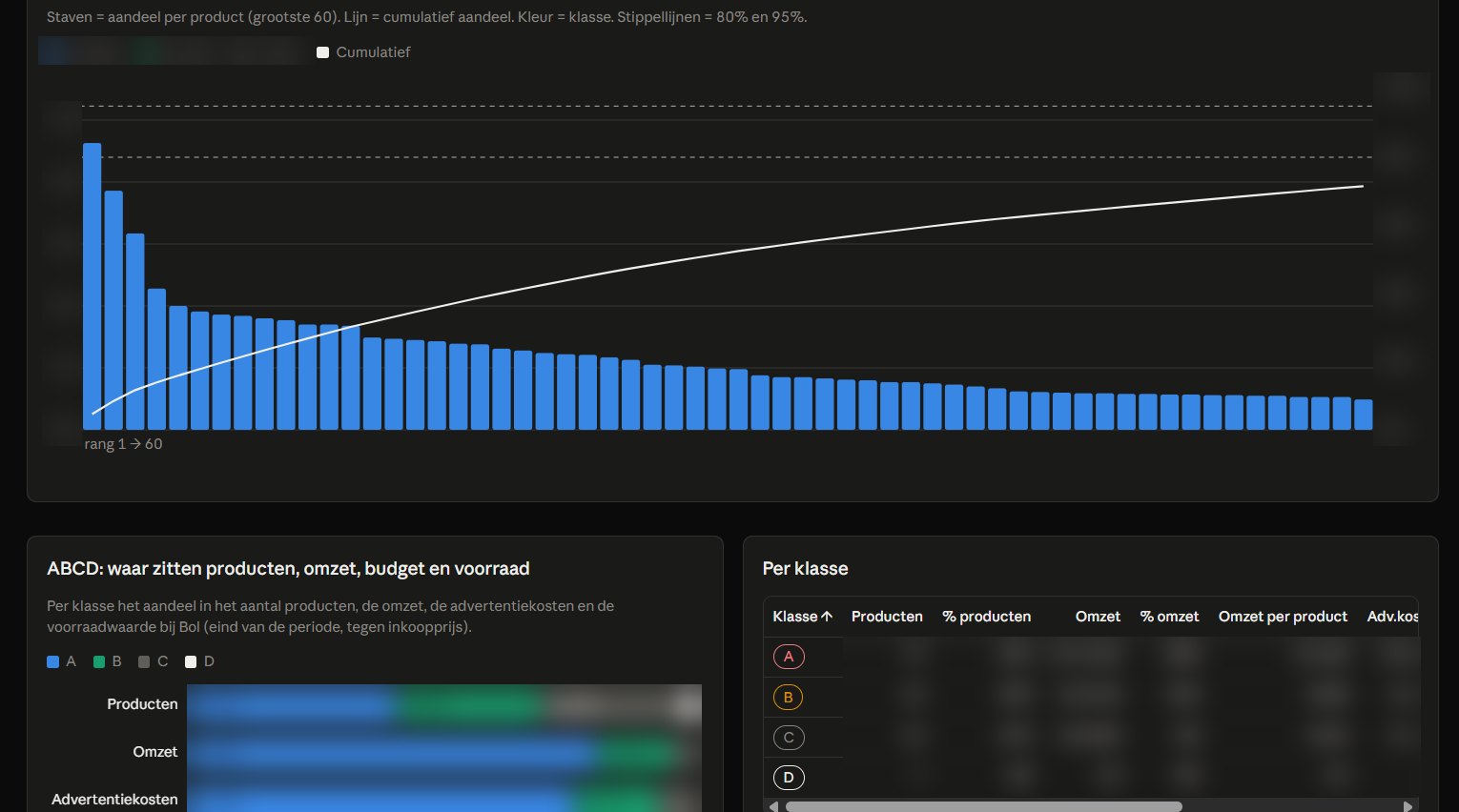Sort the table by Klasse column
This screenshot has width=1459, height=812.
tap(802, 617)
